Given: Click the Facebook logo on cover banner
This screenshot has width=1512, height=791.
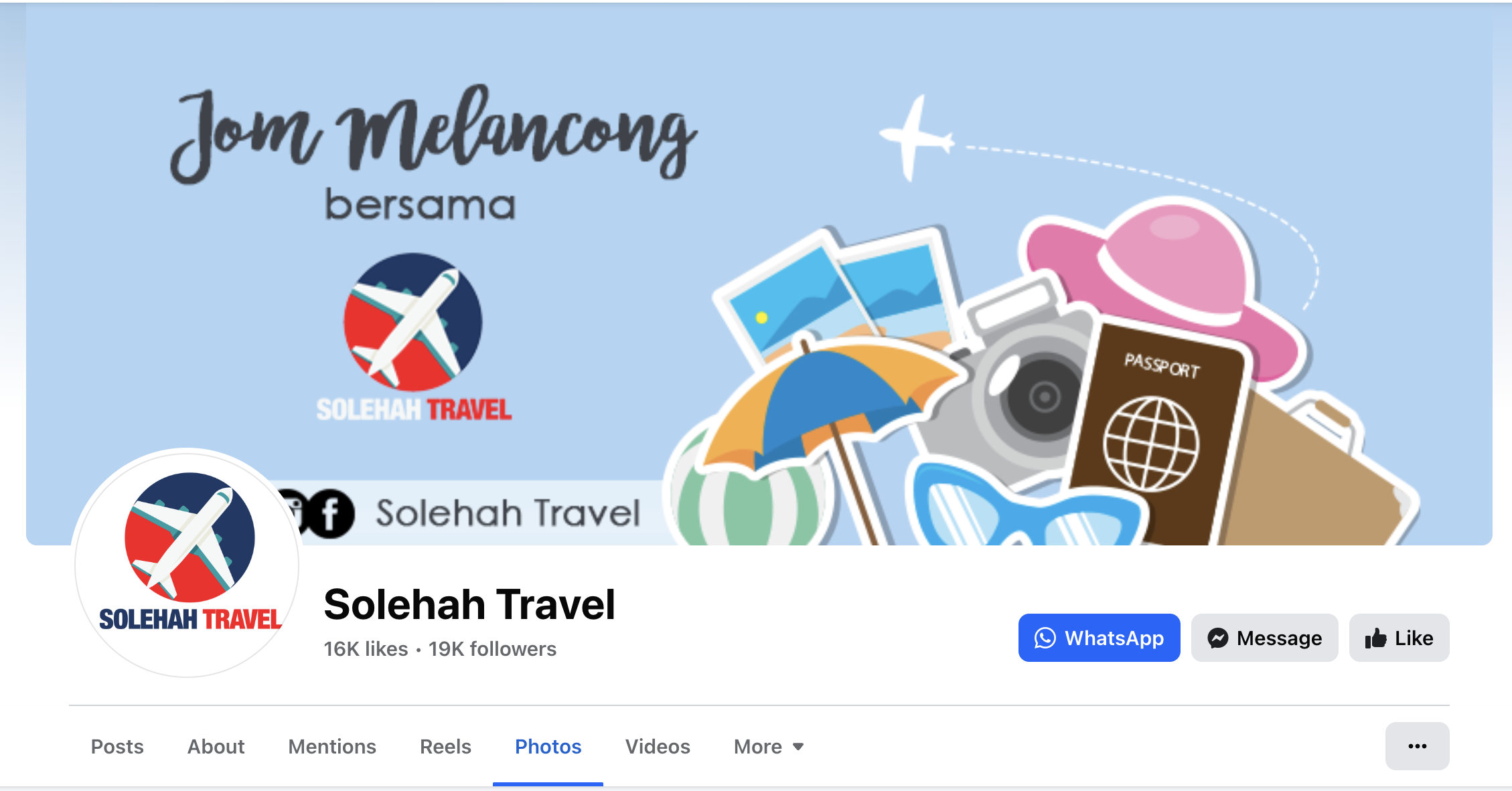Looking at the screenshot, I should (330, 514).
